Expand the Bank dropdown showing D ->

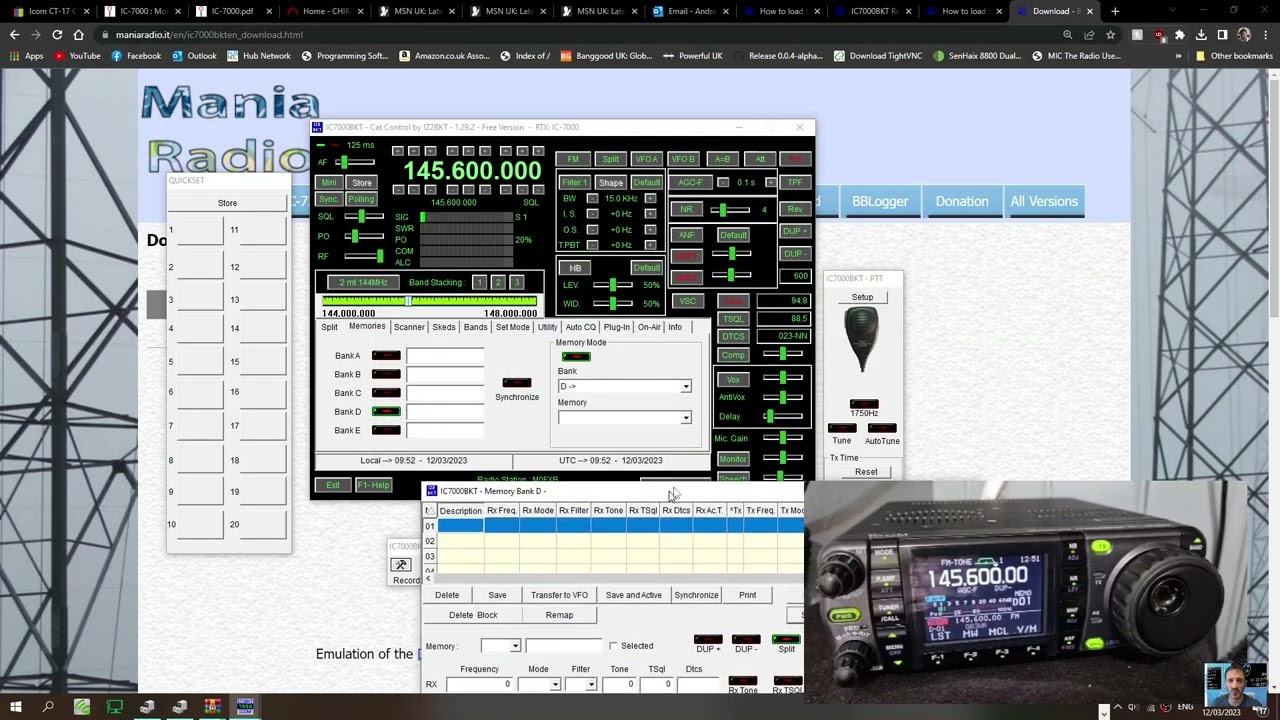(x=685, y=386)
